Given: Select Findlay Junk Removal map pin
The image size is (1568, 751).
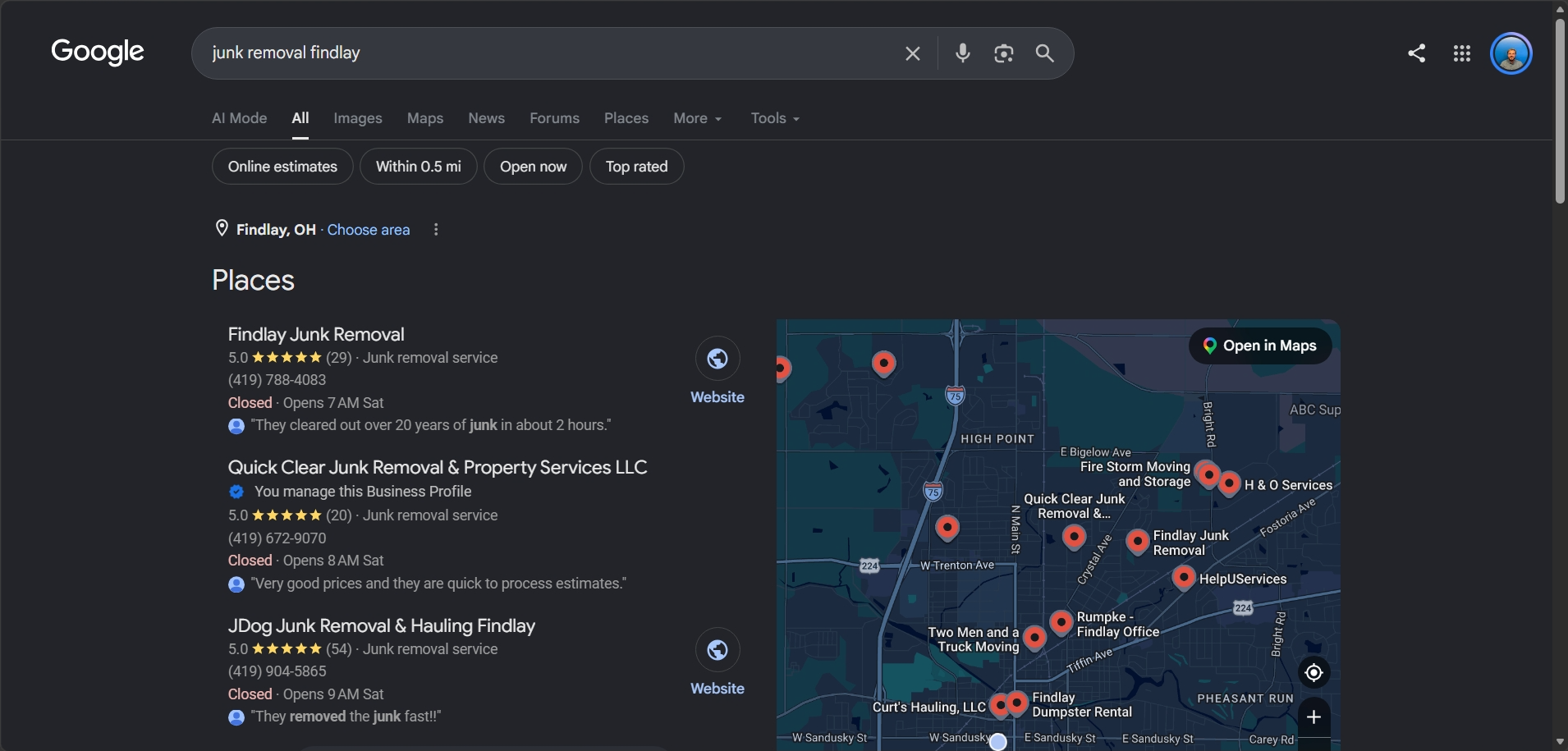Looking at the screenshot, I should (1137, 540).
